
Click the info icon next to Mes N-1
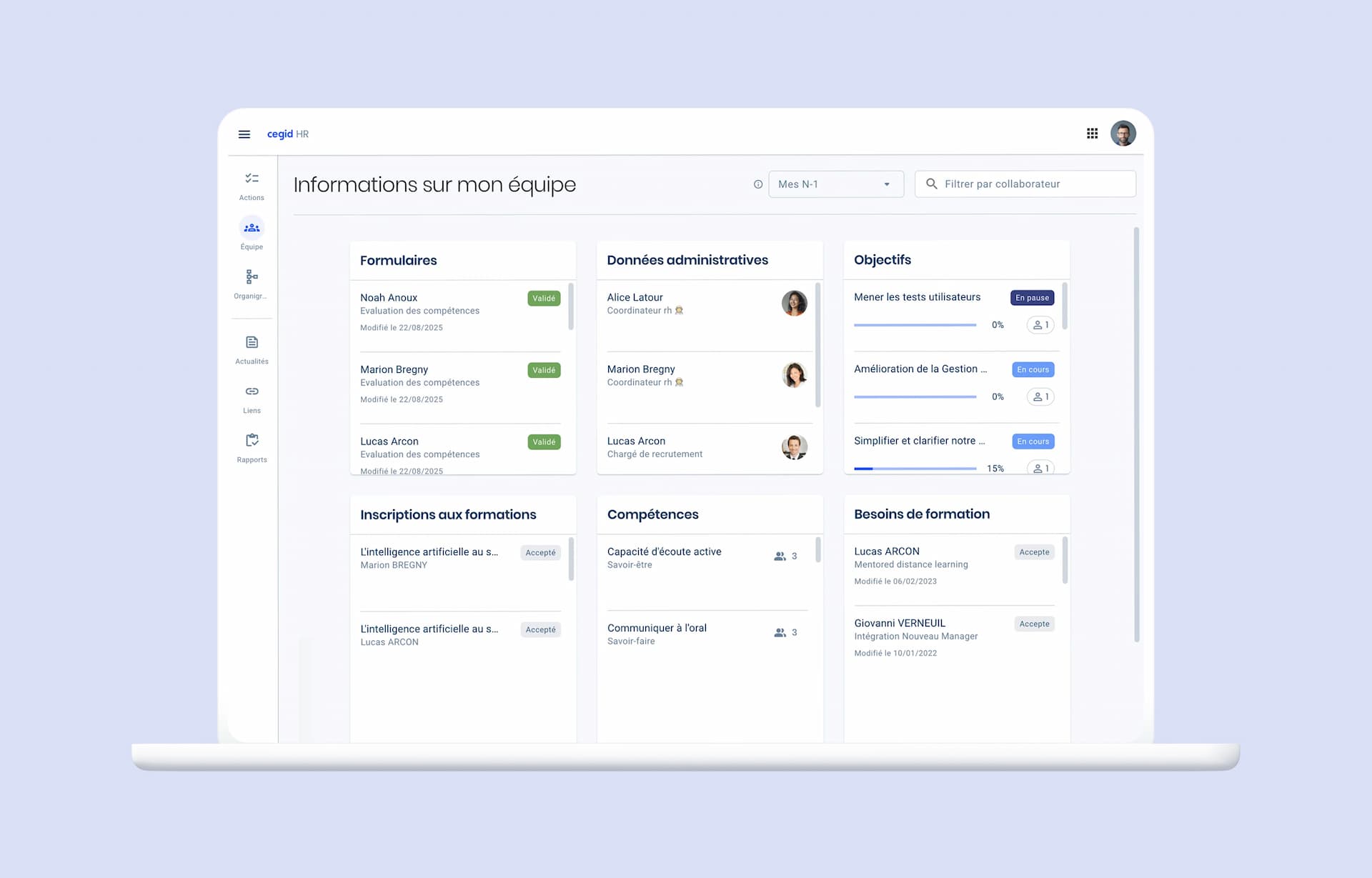click(758, 184)
